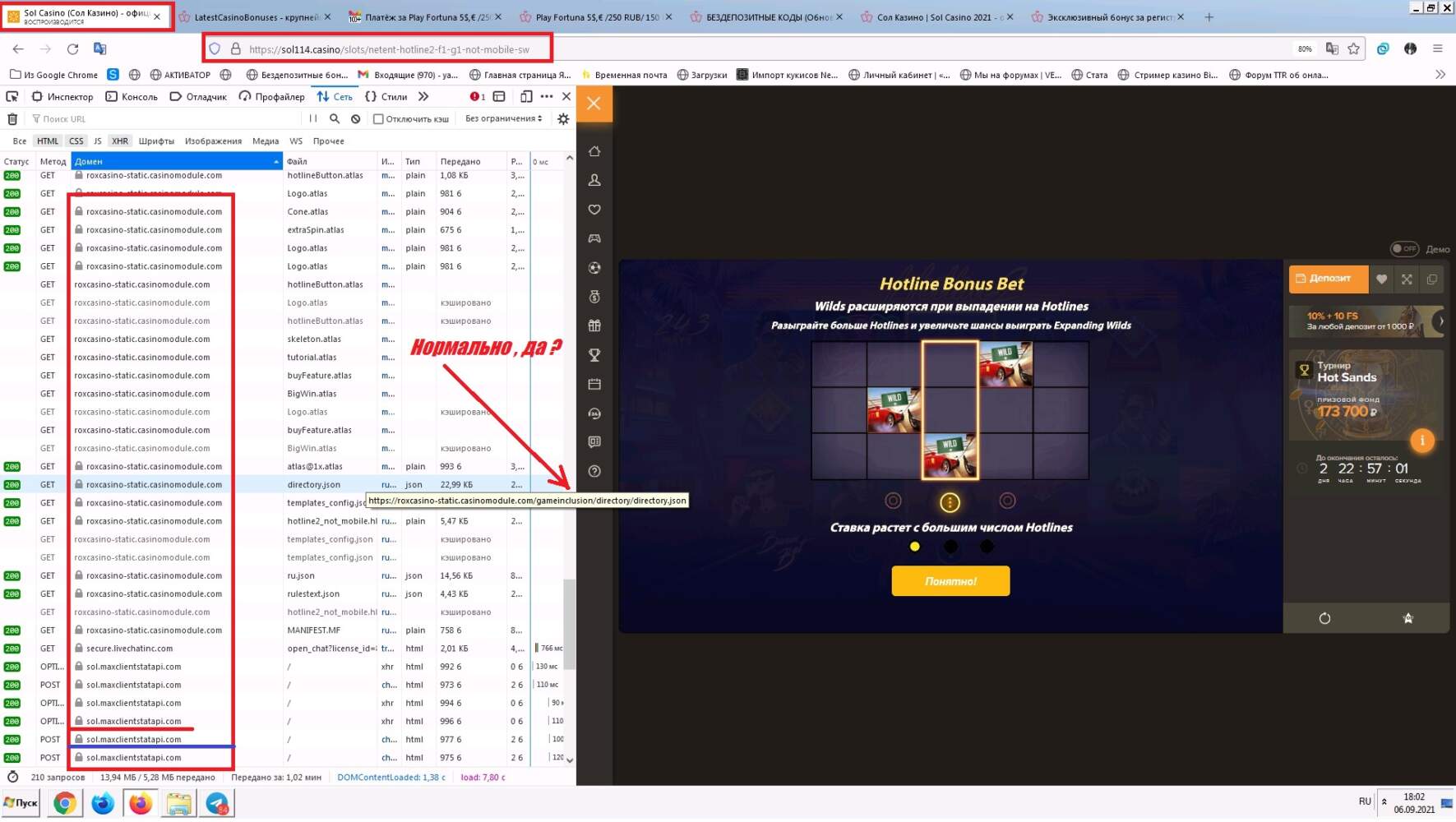The width and height of the screenshot is (1456, 822).
Task: Reload the game with the circular arrow icon
Action: tap(1324, 618)
